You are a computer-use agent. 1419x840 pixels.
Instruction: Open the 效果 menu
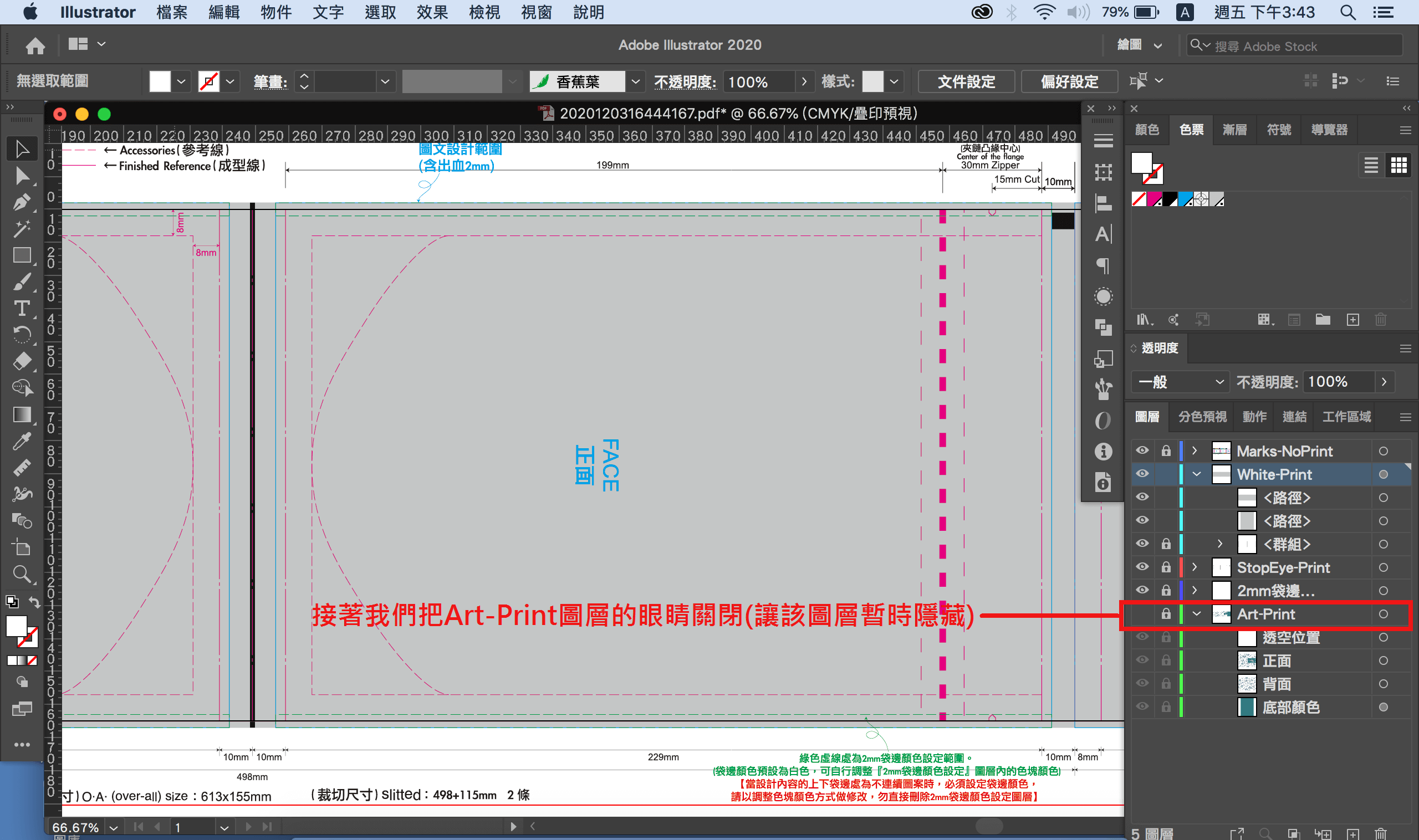pyautogui.click(x=432, y=12)
